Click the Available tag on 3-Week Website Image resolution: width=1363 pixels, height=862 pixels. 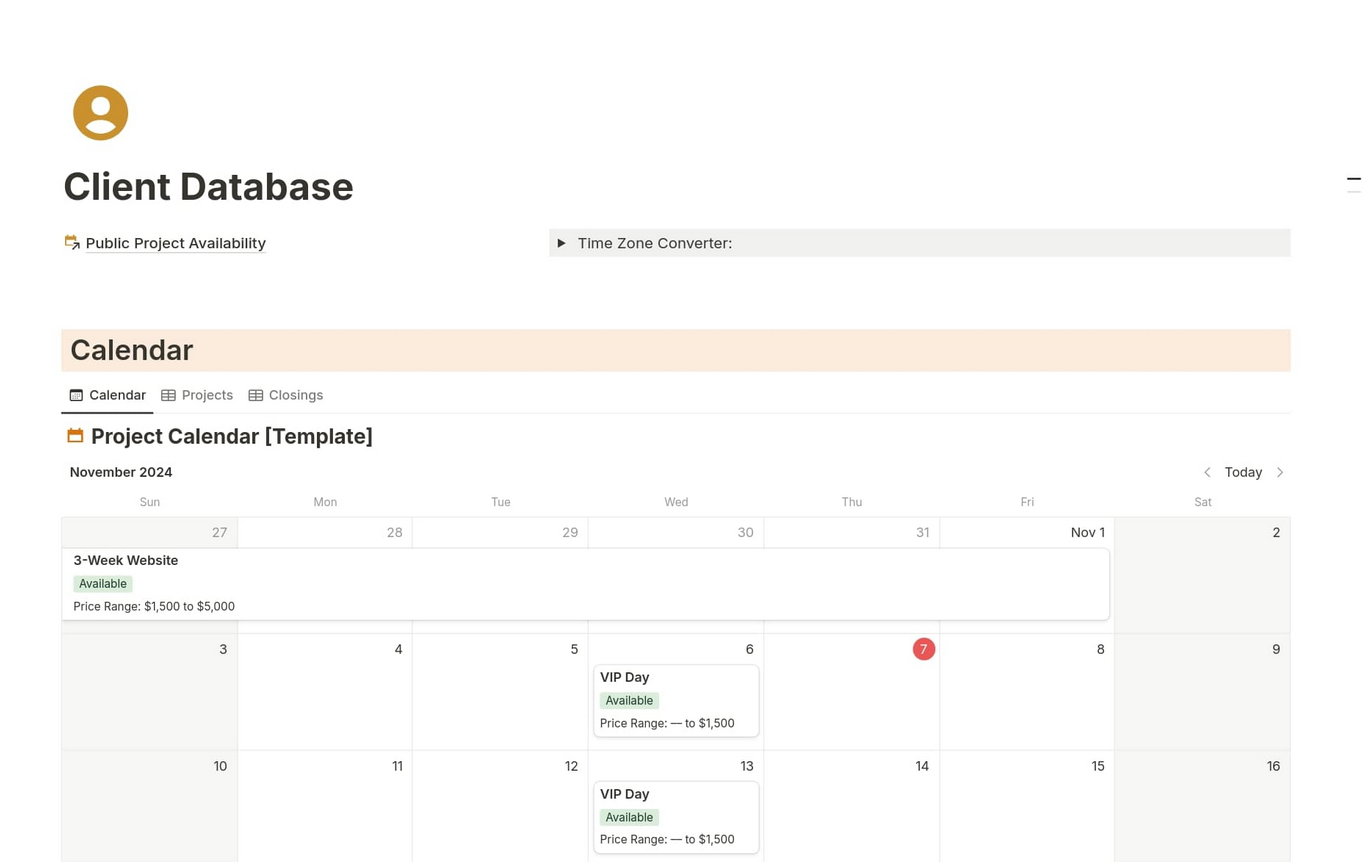click(x=103, y=584)
